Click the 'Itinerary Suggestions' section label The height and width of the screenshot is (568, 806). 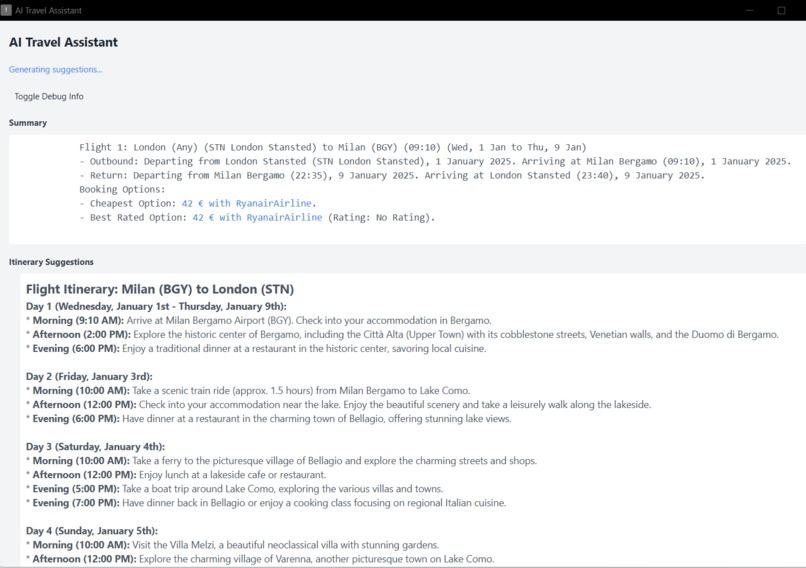point(51,262)
